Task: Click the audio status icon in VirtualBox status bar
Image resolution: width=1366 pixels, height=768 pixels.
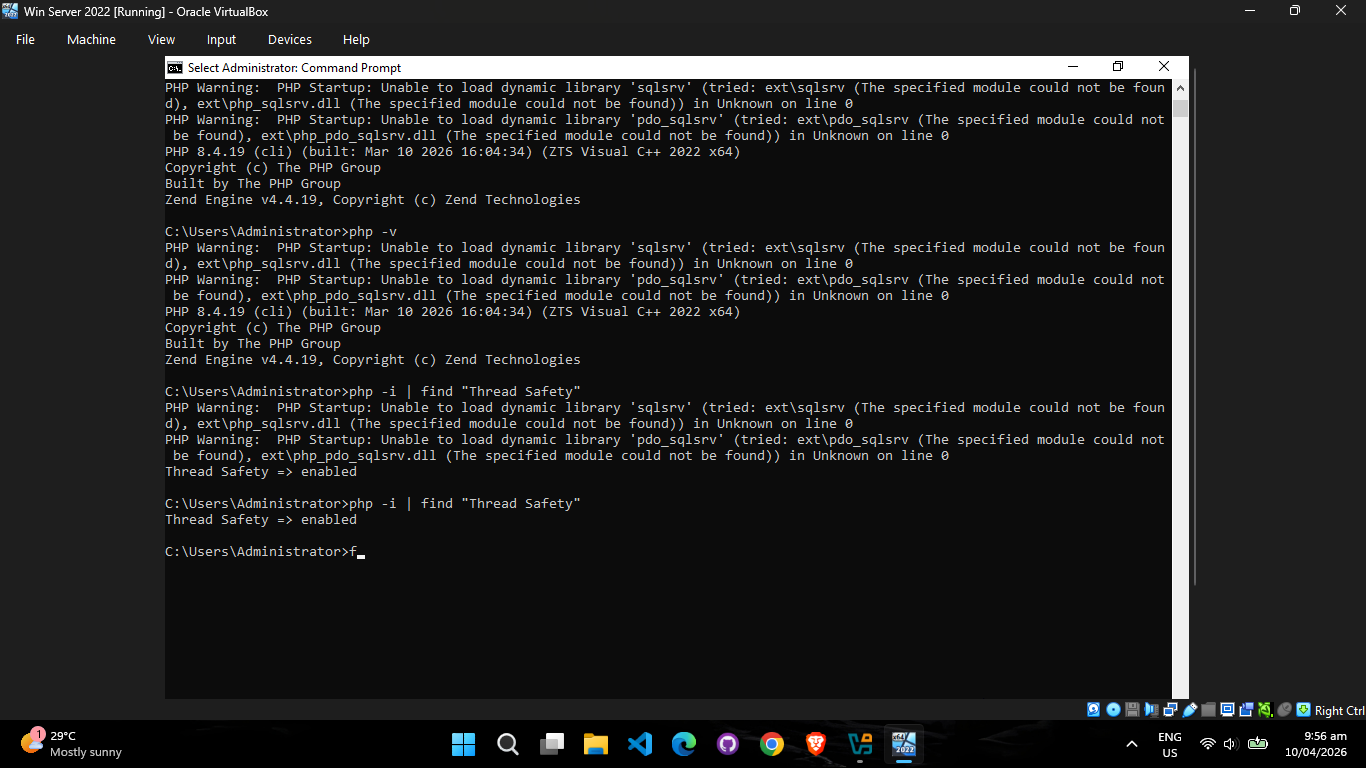Action: coord(1151,710)
